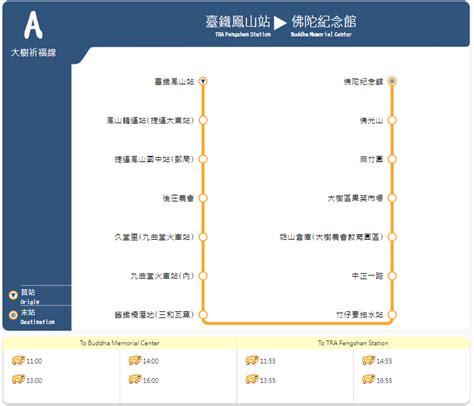Click the stop circle for 九曲堂火車站(內)

(x=203, y=276)
